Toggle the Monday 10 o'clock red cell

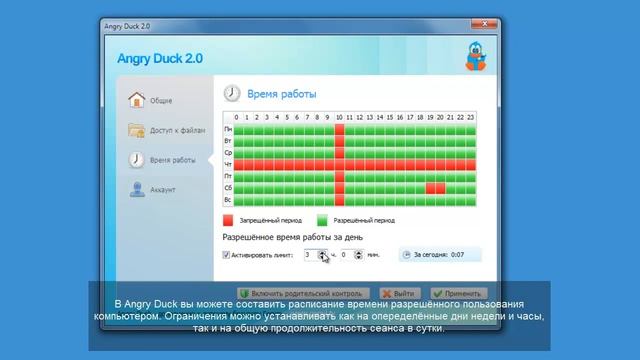339,129
